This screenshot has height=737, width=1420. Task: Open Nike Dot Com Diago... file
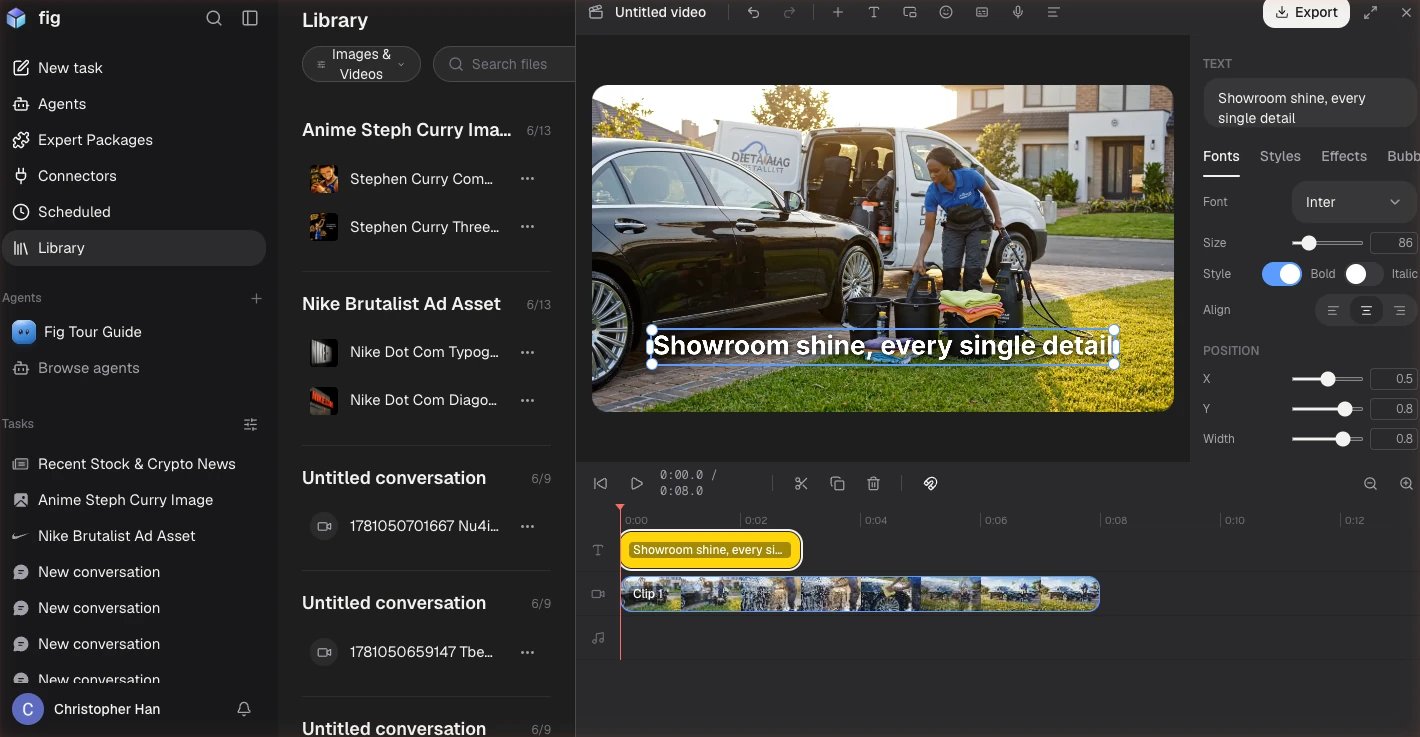click(424, 400)
